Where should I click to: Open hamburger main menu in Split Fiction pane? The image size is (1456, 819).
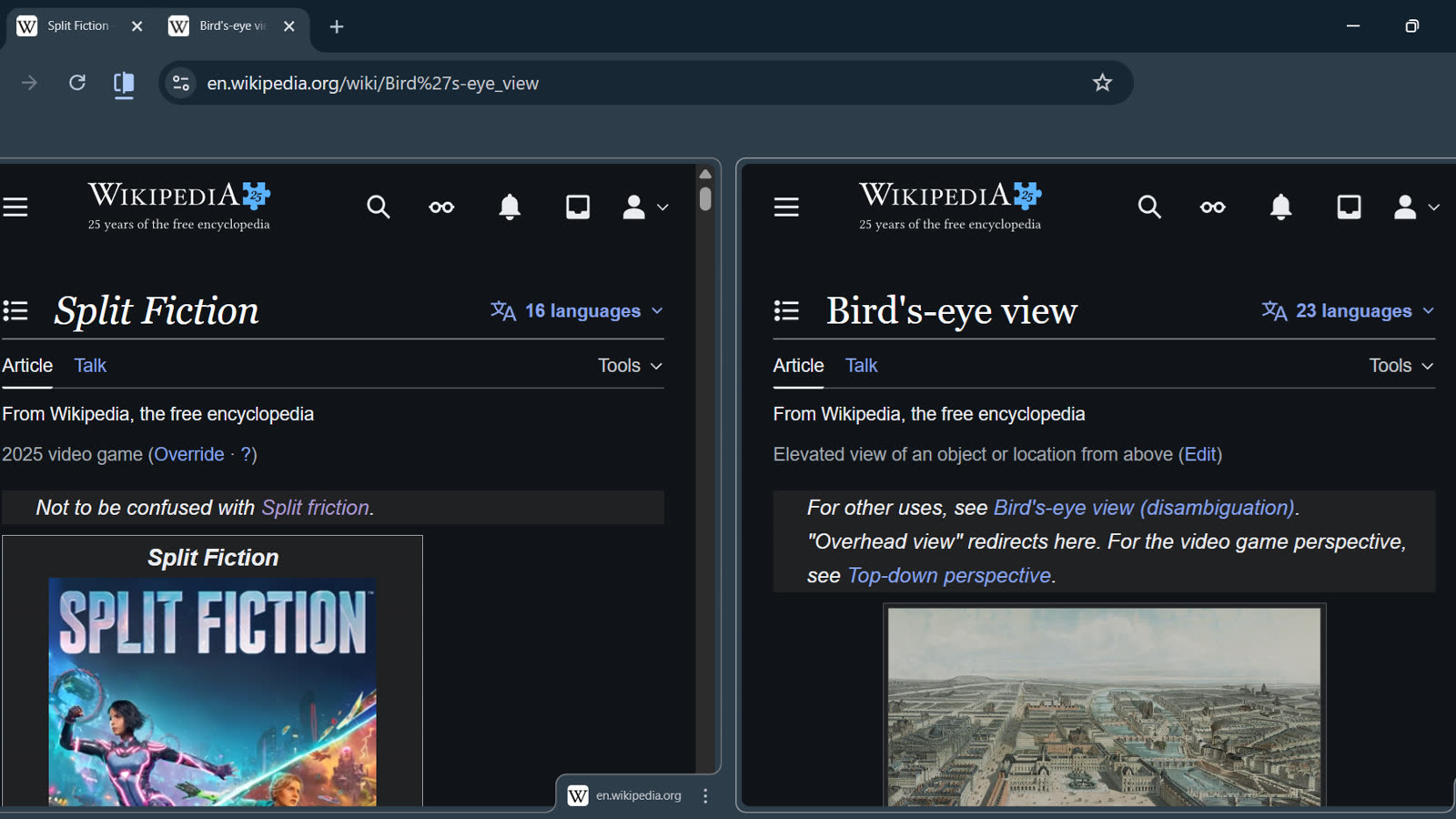point(15,207)
